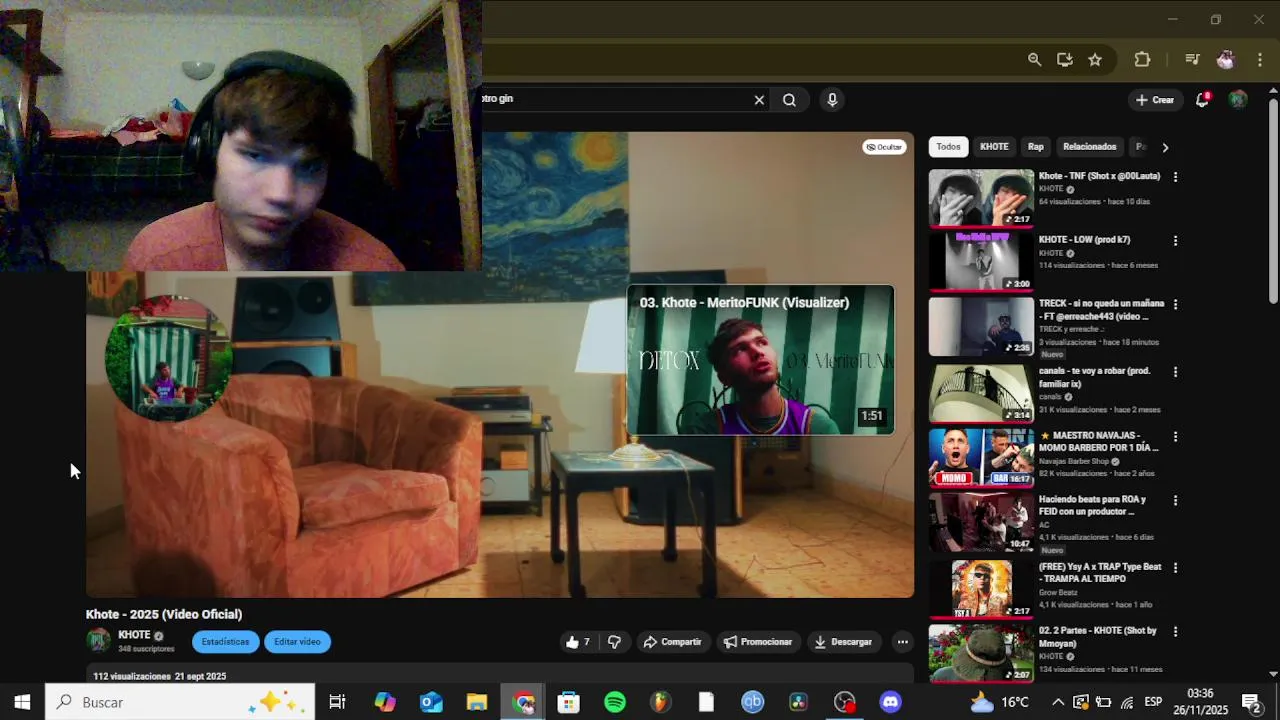
Task: Open options for canals te voy a robar
Action: click(1175, 372)
